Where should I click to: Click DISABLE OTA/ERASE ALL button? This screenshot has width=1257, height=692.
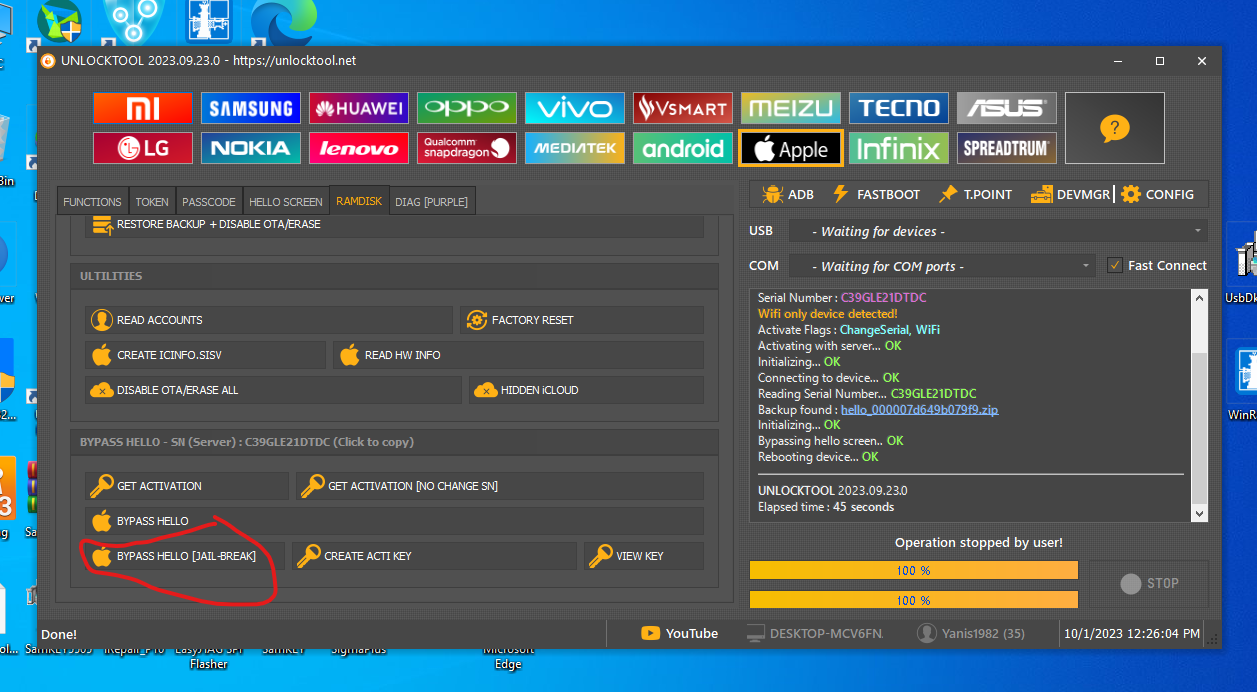click(x=273, y=390)
